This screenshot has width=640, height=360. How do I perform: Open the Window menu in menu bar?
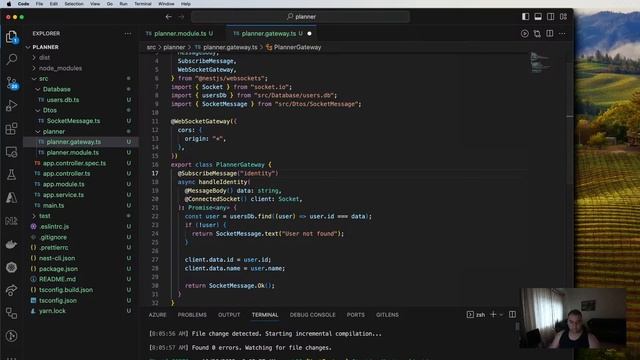(x=166, y=4)
